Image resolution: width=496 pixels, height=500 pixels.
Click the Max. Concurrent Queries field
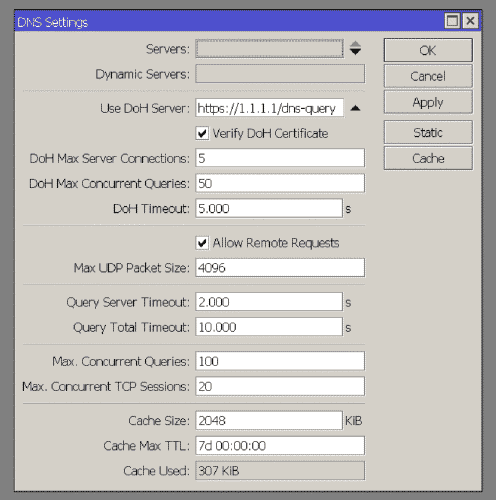tap(280, 361)
